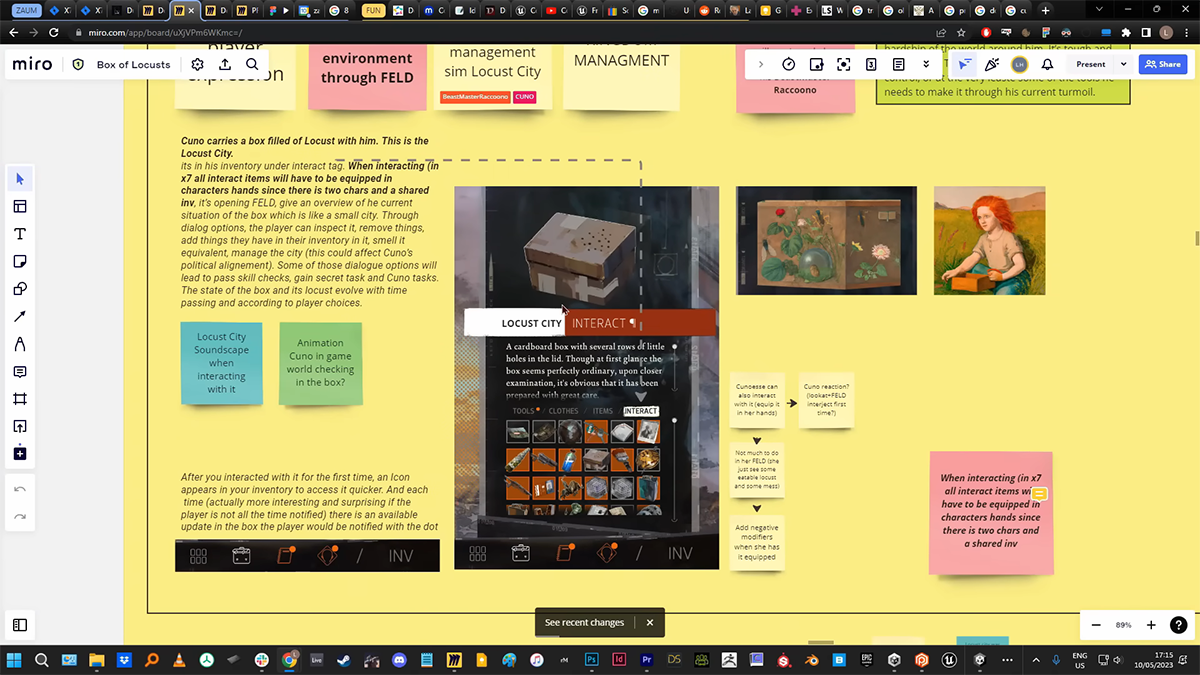Start the Timer from top toolbar
This screenshot has height=675, width=1200.
[788, 64]
